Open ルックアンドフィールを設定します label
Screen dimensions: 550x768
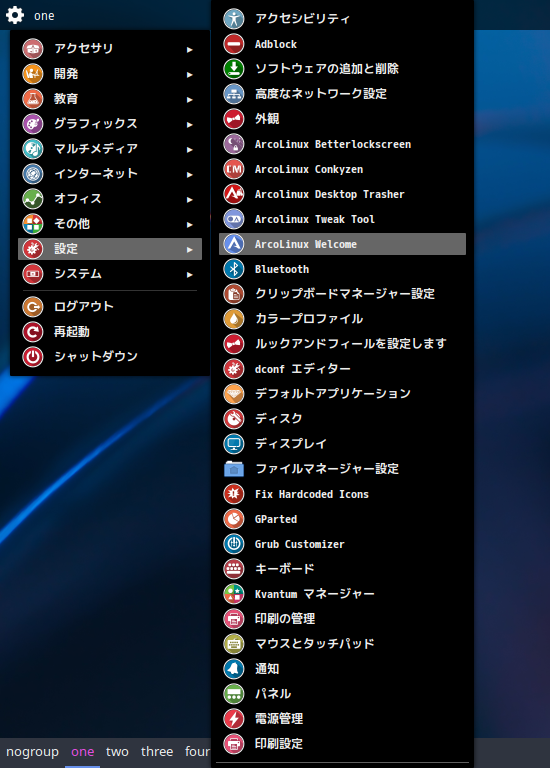point(351,343)
